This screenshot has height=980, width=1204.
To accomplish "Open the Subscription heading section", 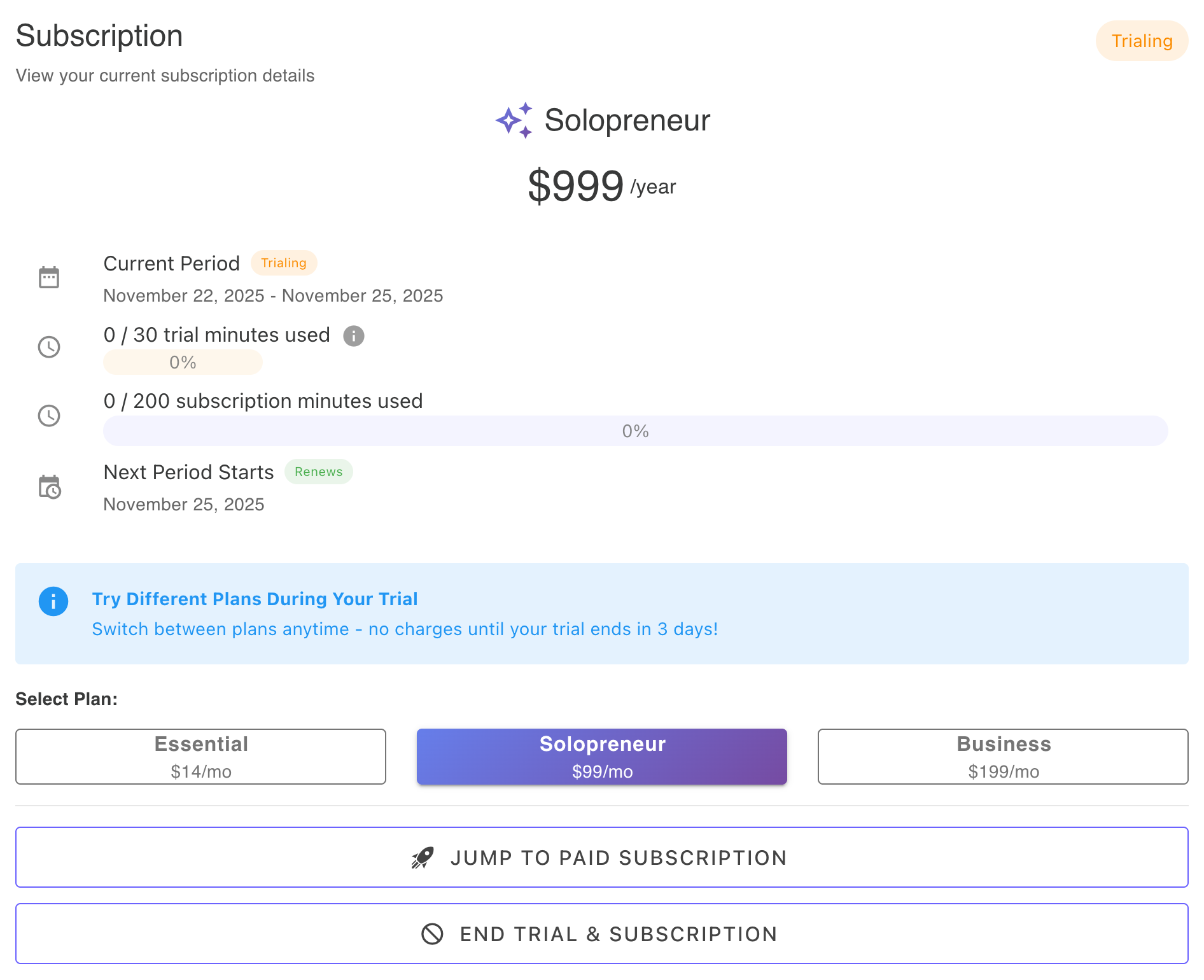I will (99, 36).
